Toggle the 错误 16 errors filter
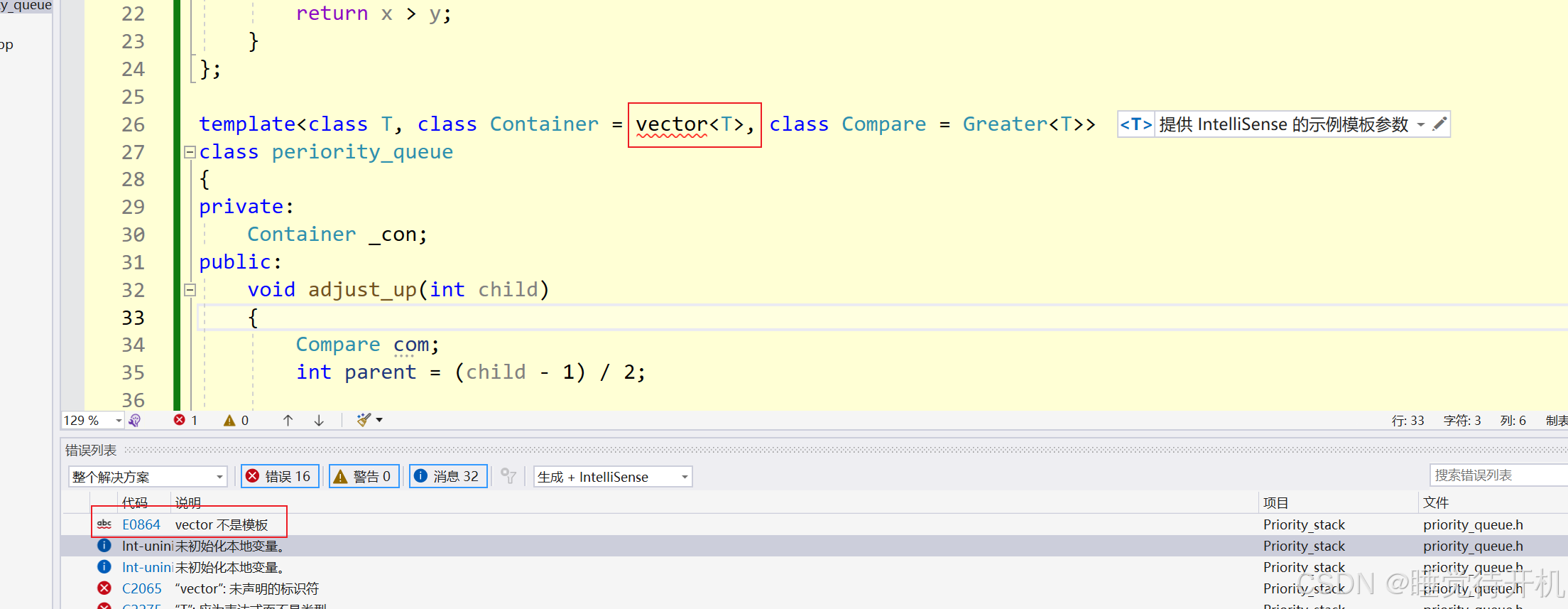 (280, 476)
